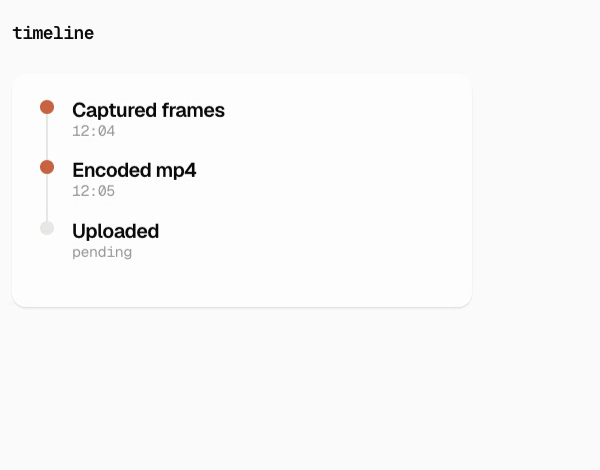Click empty area of timeline card below Uploaded
The height and width of the screenshot is (470, 600).
tap(242, 283)
